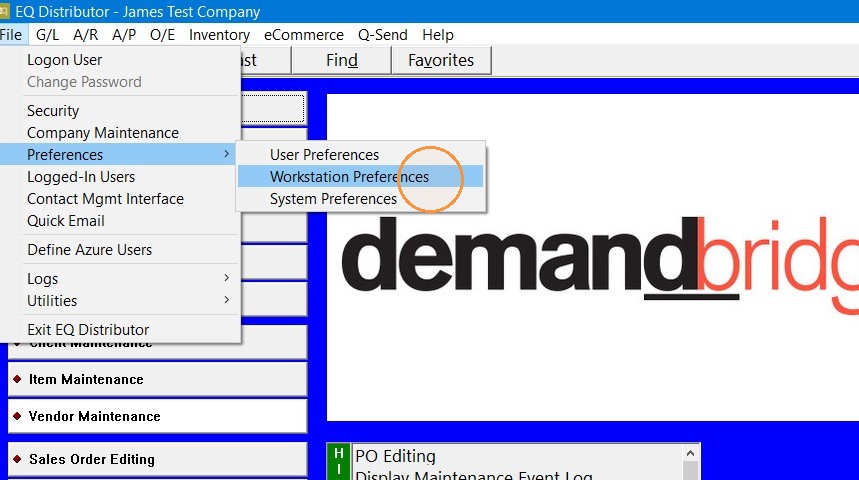The width and height of the screenshot is (859, 480).
Task: Open Company Maintenance menu entry
Action: pyautogui.click(x=121, y=133)
